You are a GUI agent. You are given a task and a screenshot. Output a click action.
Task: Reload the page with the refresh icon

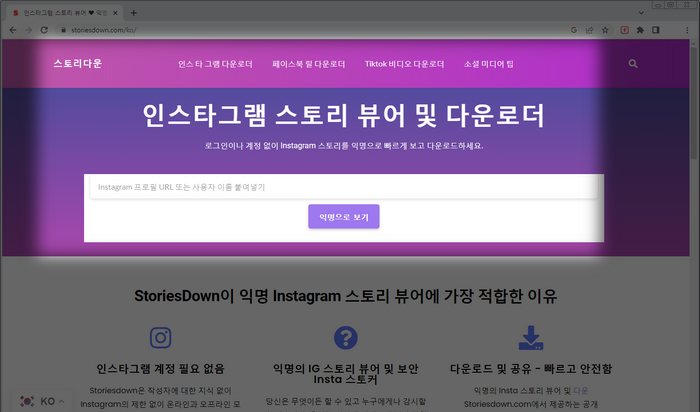coord(44,30)
